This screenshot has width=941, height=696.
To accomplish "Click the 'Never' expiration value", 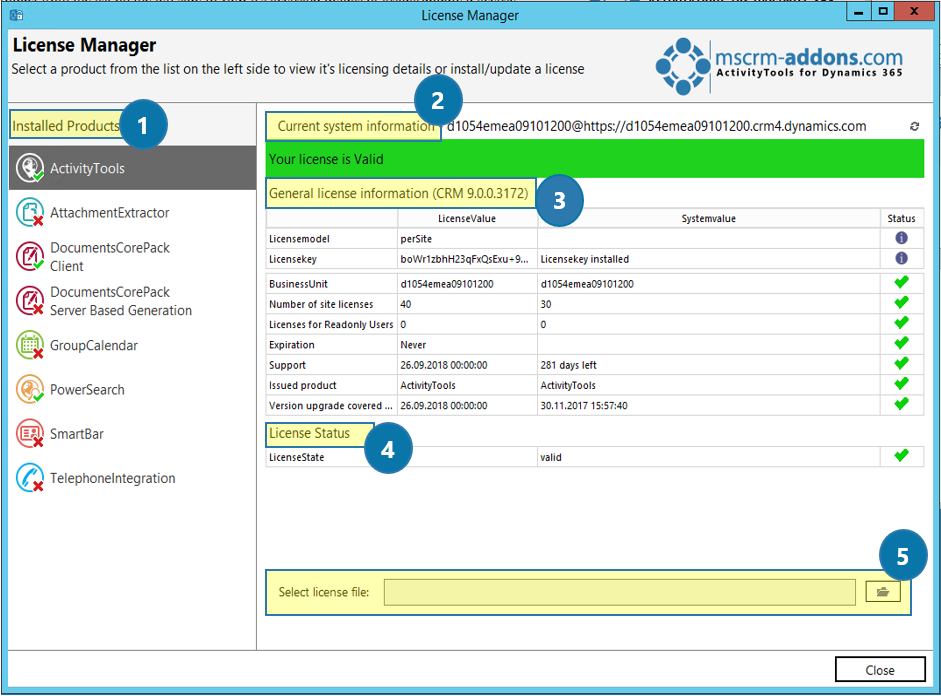I will 413,345.
